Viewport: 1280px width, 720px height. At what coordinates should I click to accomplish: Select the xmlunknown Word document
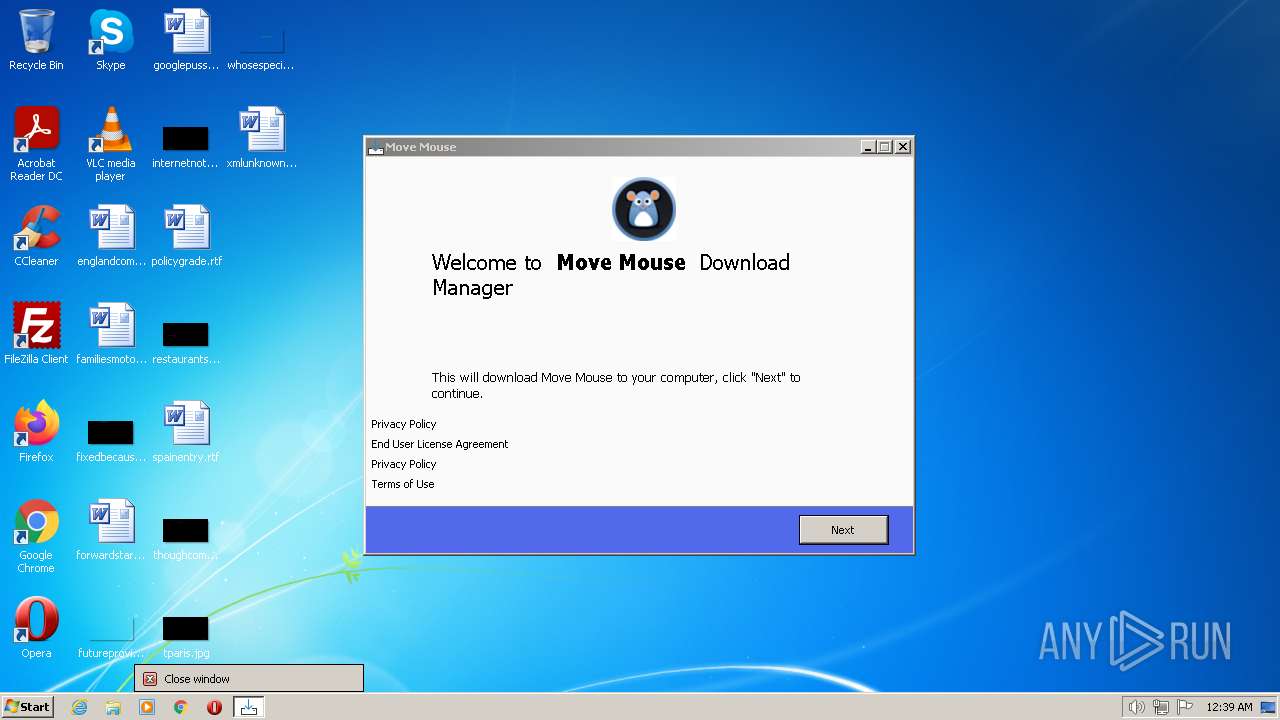pyautogui.click(x=262, y=138)
